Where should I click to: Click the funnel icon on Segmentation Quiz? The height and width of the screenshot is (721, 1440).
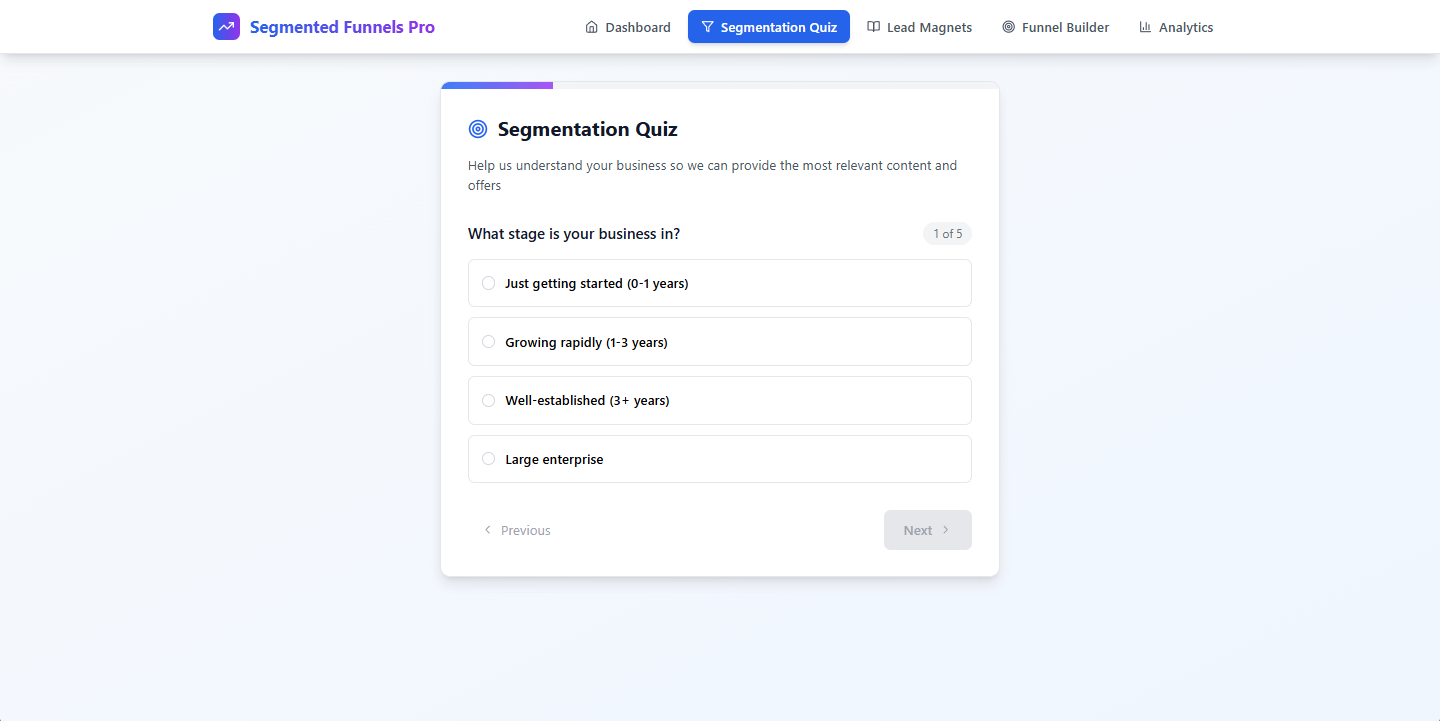pos(707,27)
